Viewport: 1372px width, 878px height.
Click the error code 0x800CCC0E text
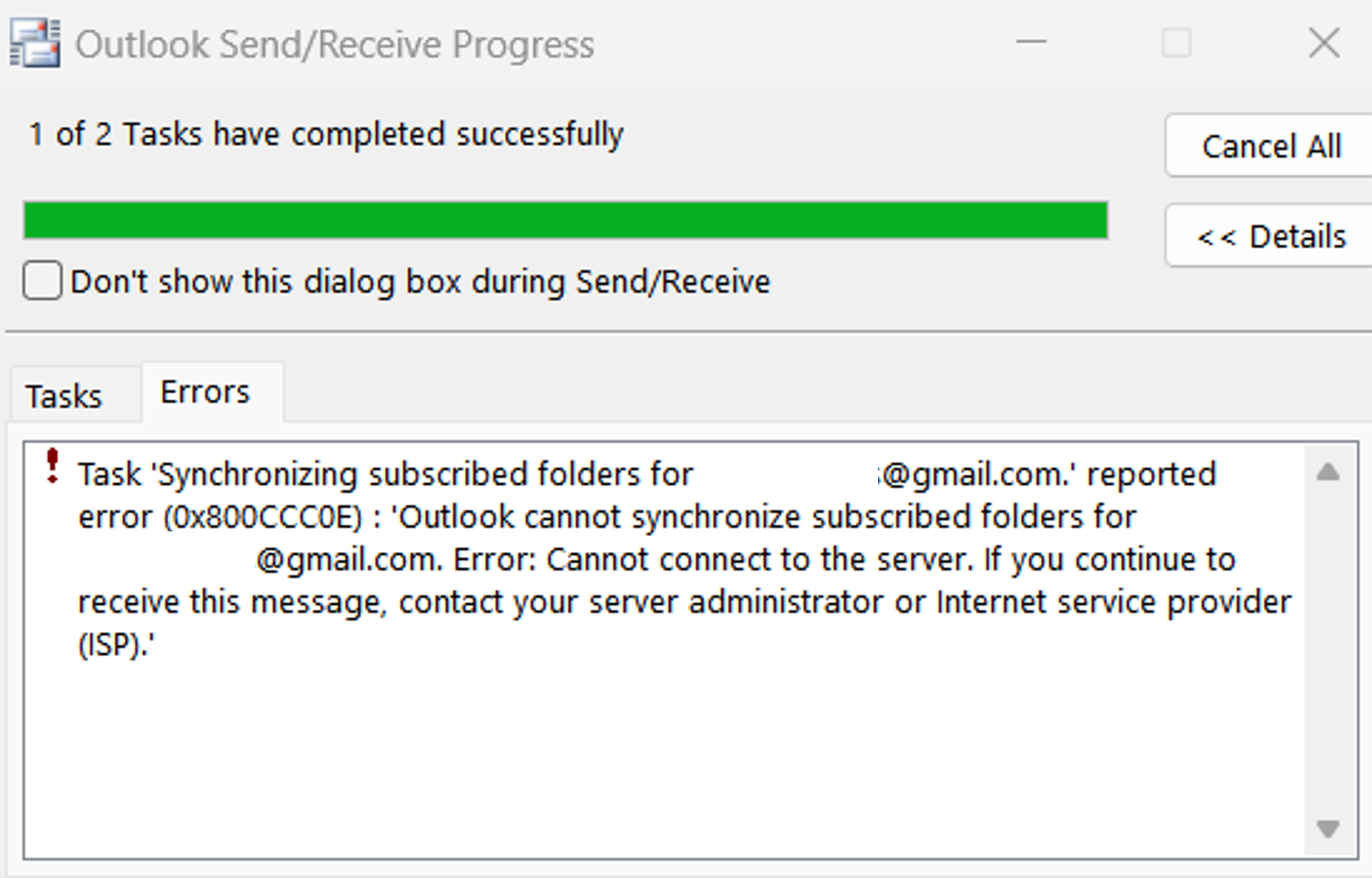point(263,517)
